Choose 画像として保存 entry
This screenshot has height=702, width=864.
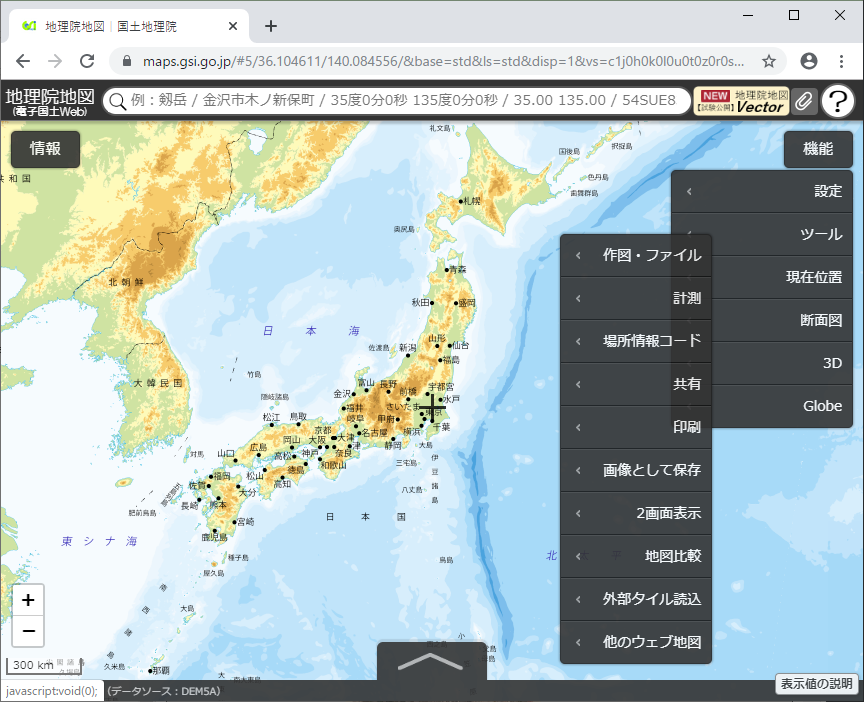(x=636, y=470)
